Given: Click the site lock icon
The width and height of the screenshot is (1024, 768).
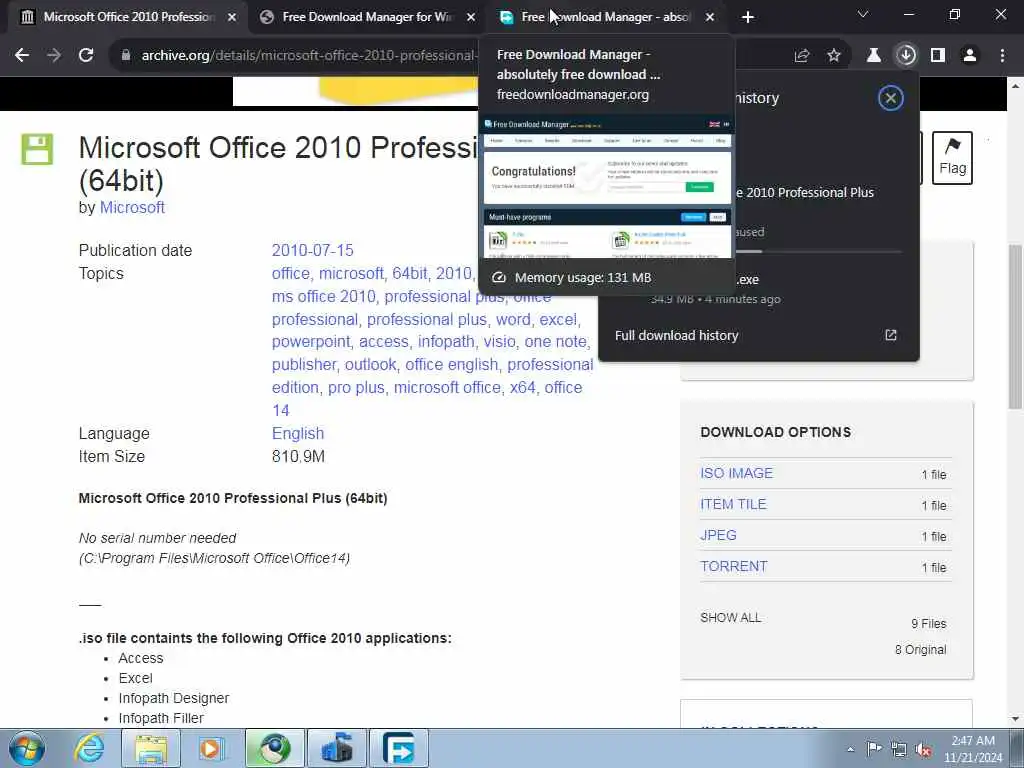Looking at the screenshot, I should coord(126,56).
